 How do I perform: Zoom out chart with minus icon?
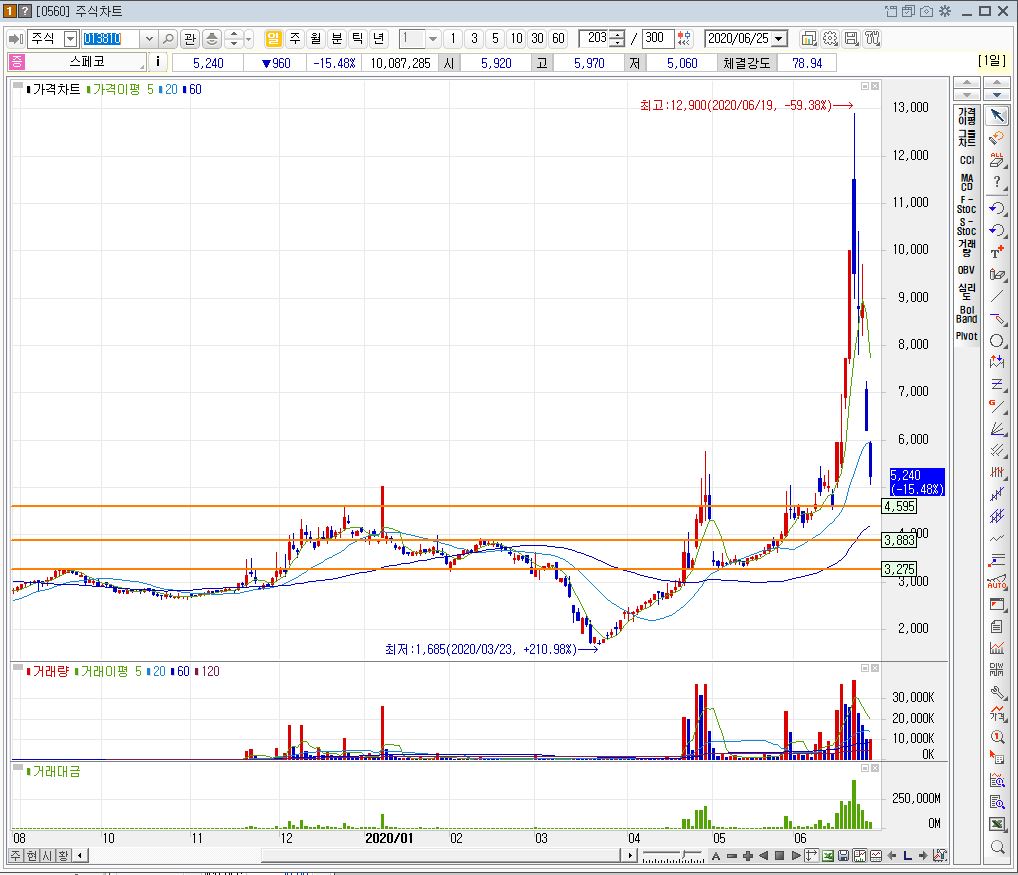click(x=732, y=856)
